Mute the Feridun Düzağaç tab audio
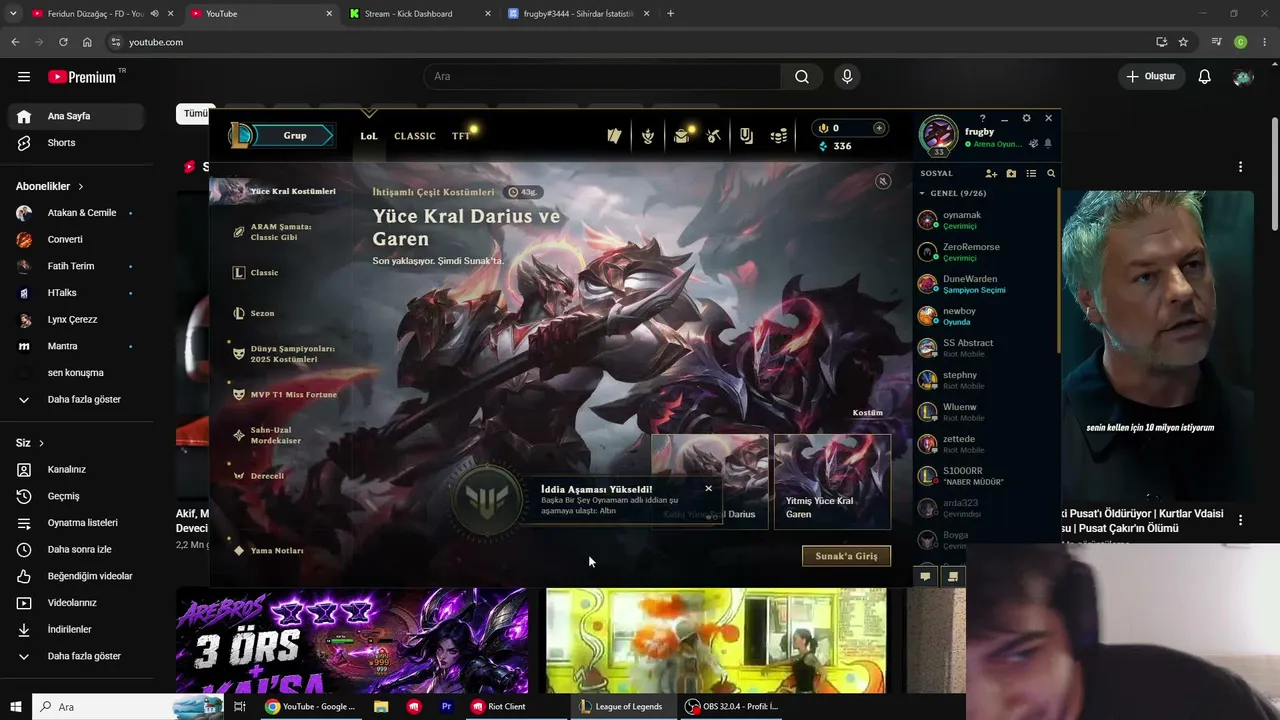The height and width of the screenshot is (720, 1280). pos(154,14)
